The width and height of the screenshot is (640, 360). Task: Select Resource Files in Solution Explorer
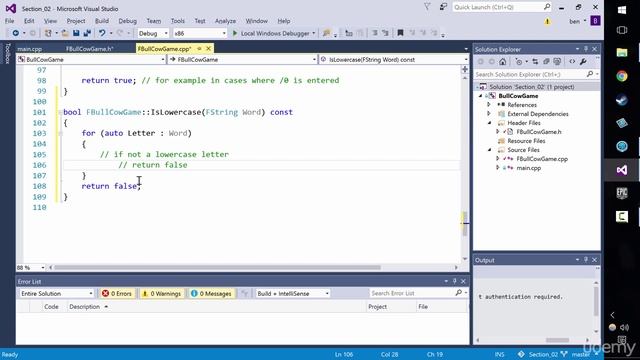[526, 141]
